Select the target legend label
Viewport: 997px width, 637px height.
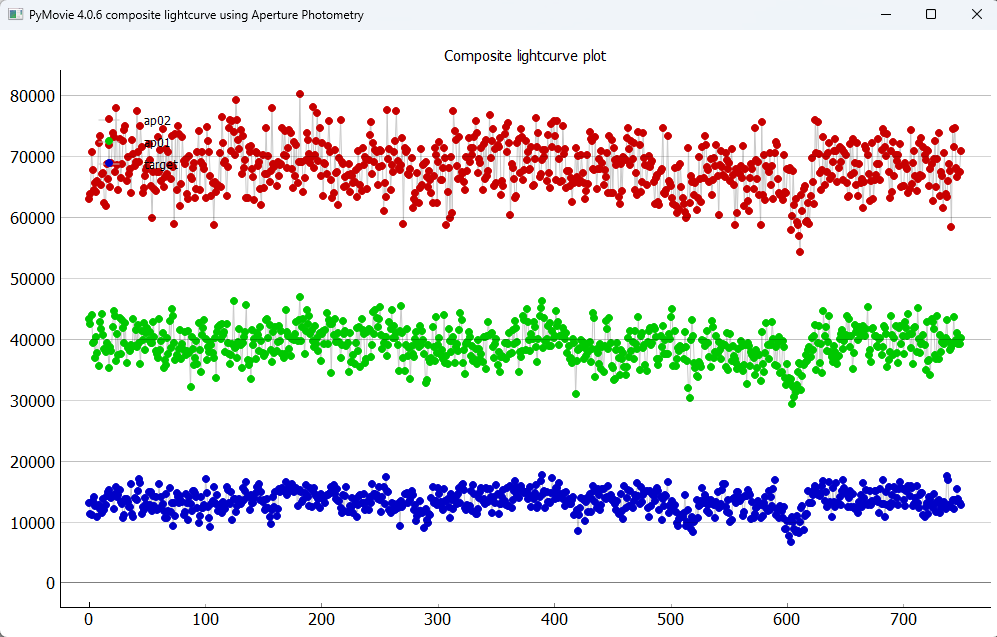pyautogui.click(x=160, y=165)
